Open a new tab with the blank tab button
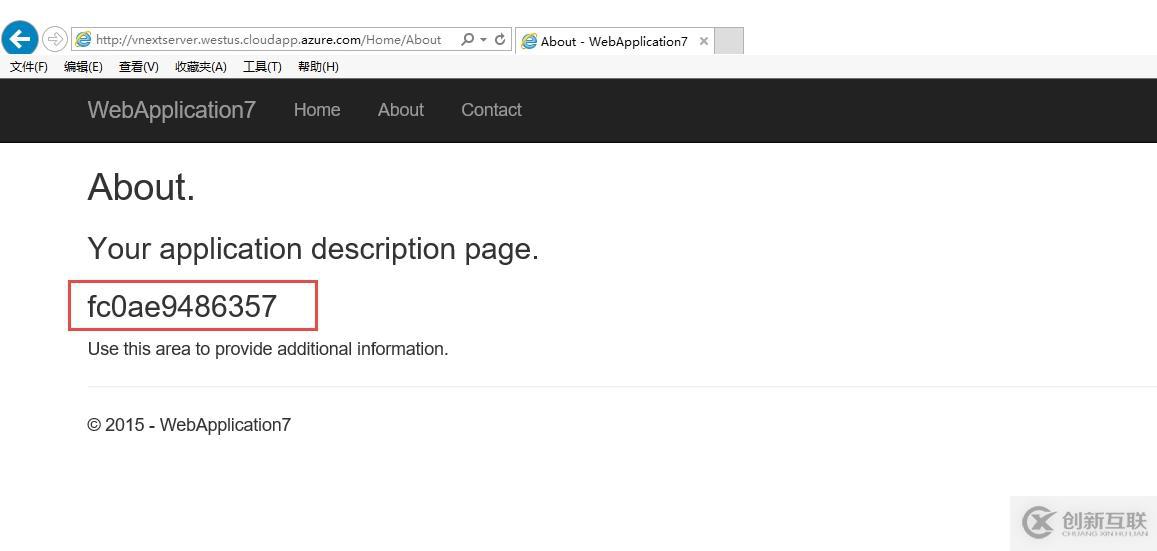 [x=729, y=41]
